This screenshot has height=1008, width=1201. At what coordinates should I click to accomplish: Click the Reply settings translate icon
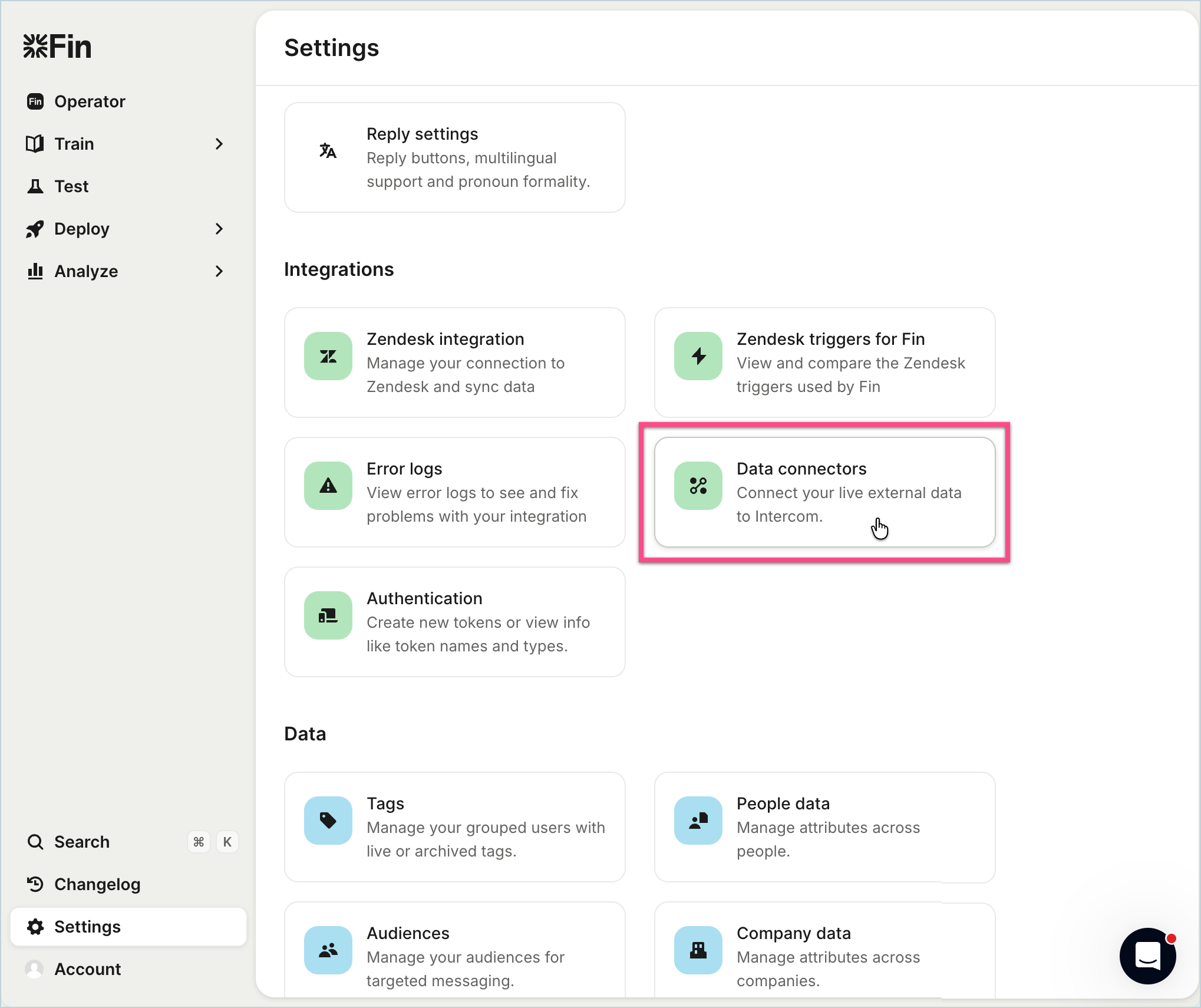328,151
